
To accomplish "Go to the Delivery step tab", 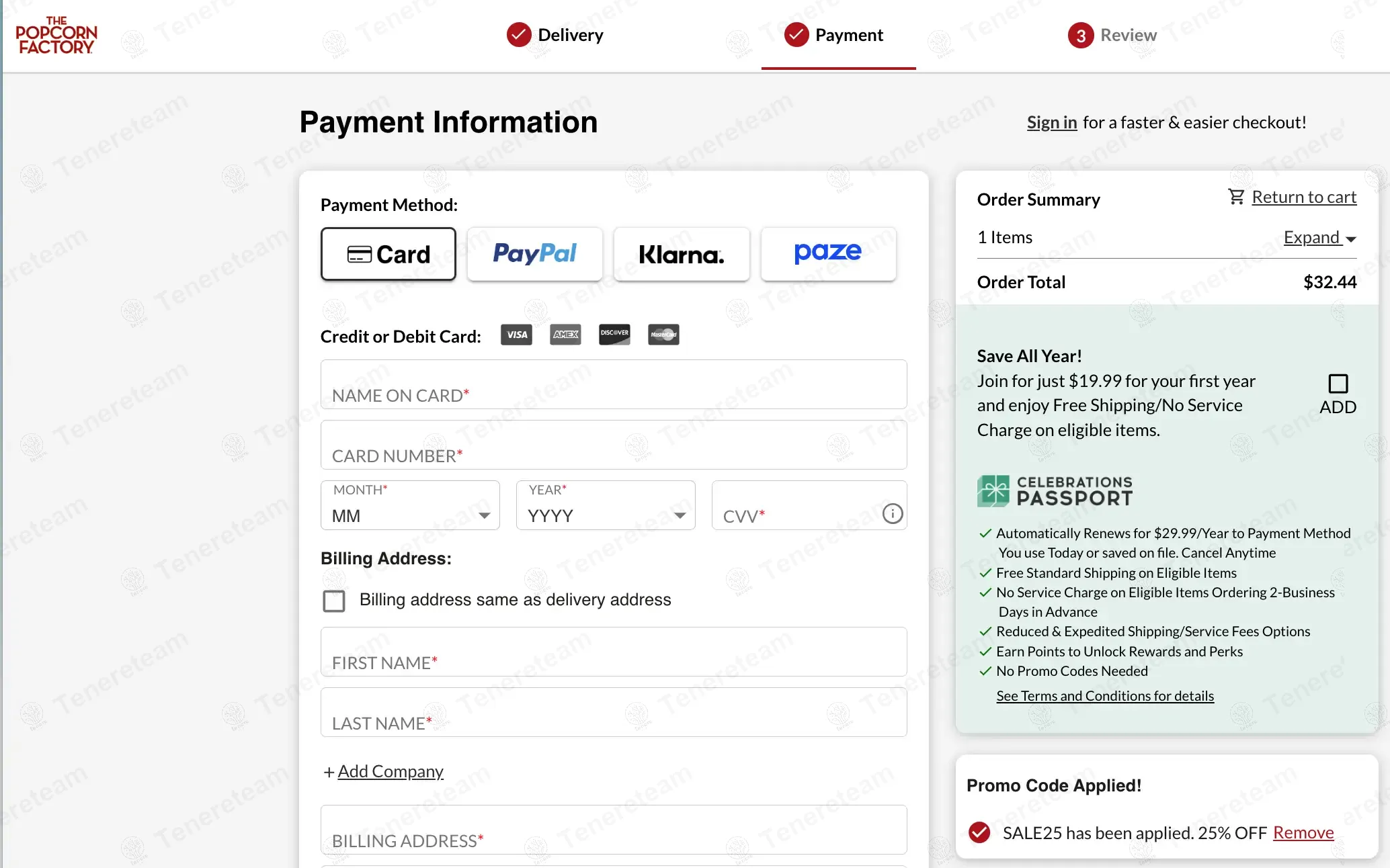I will tap(555, 35).
